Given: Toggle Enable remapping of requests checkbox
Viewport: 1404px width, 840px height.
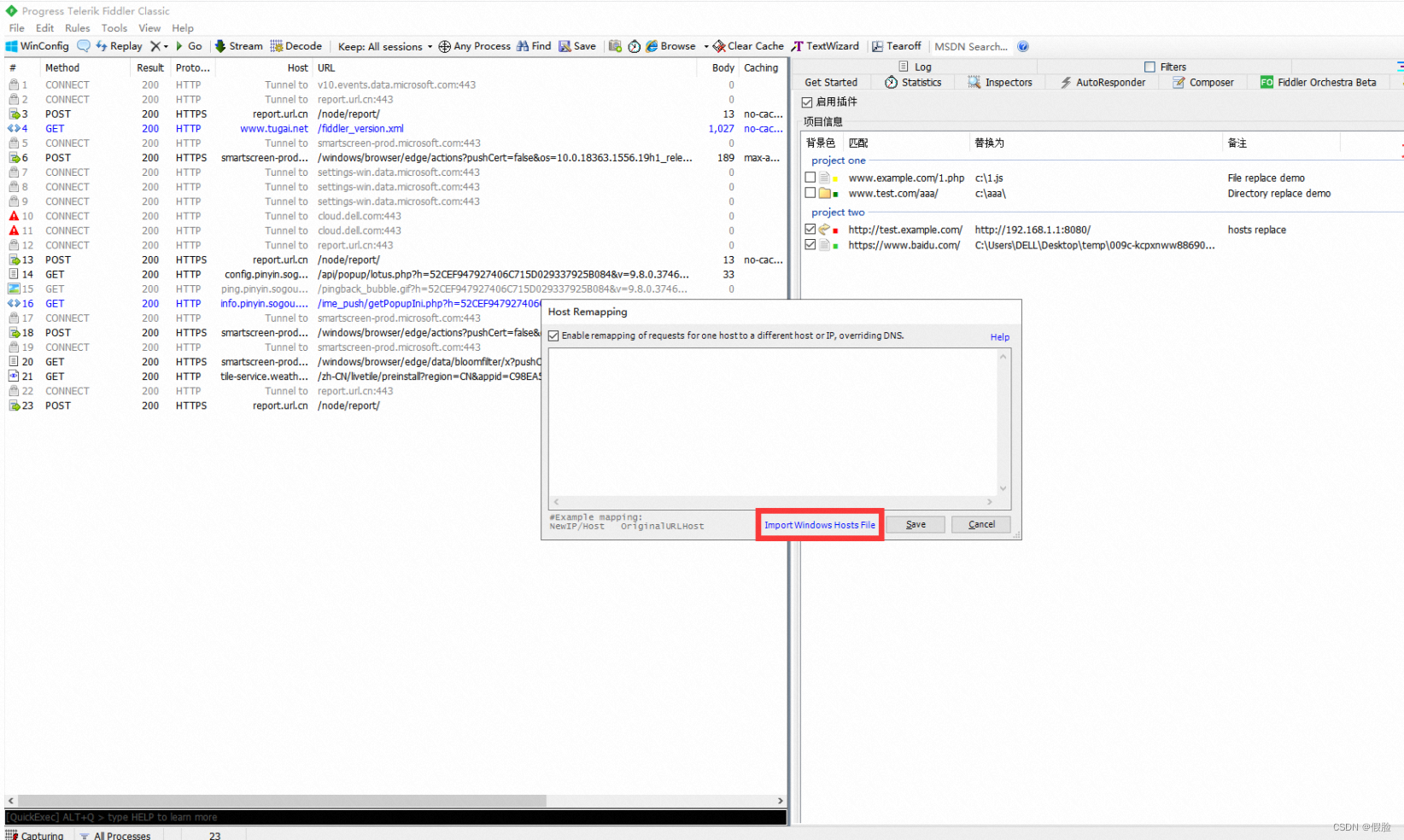Looking at the screenshot, I should [x=553, y=336].
